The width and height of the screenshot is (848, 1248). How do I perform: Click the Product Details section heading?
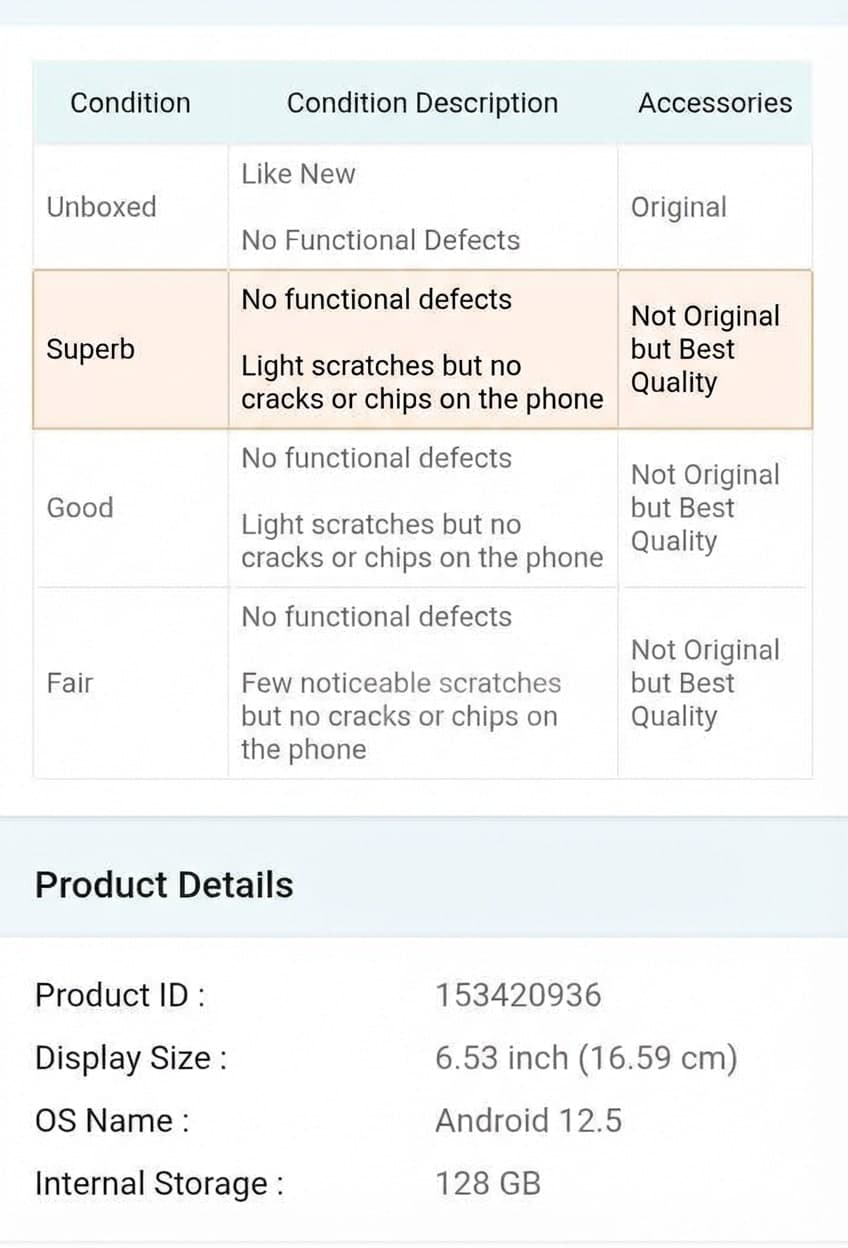[164, 885]
